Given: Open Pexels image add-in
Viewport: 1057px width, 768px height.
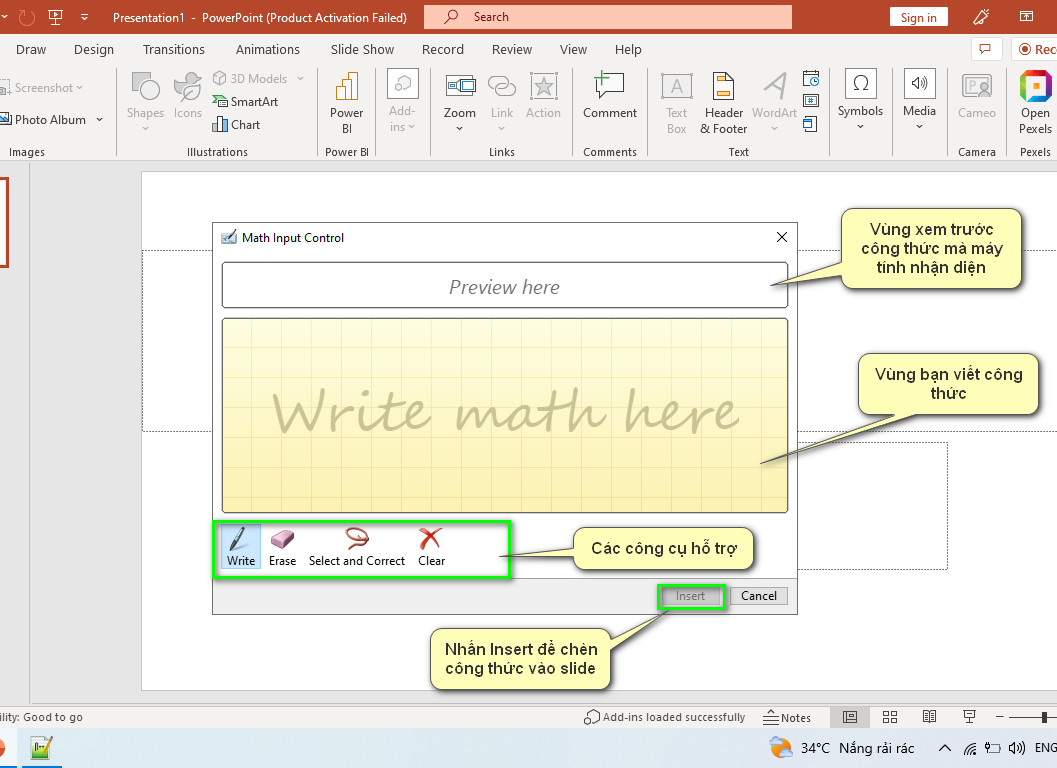Looking at the screenshot, I should [1035, 102].
